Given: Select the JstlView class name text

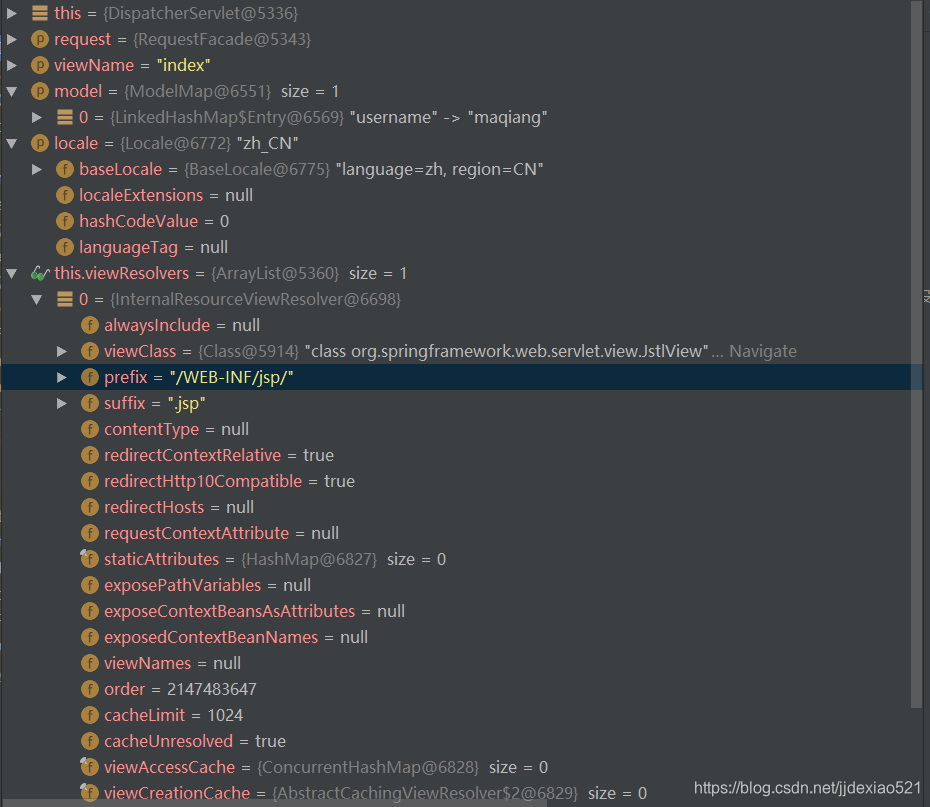Looking at the screenshot, I should coord(507,352).
